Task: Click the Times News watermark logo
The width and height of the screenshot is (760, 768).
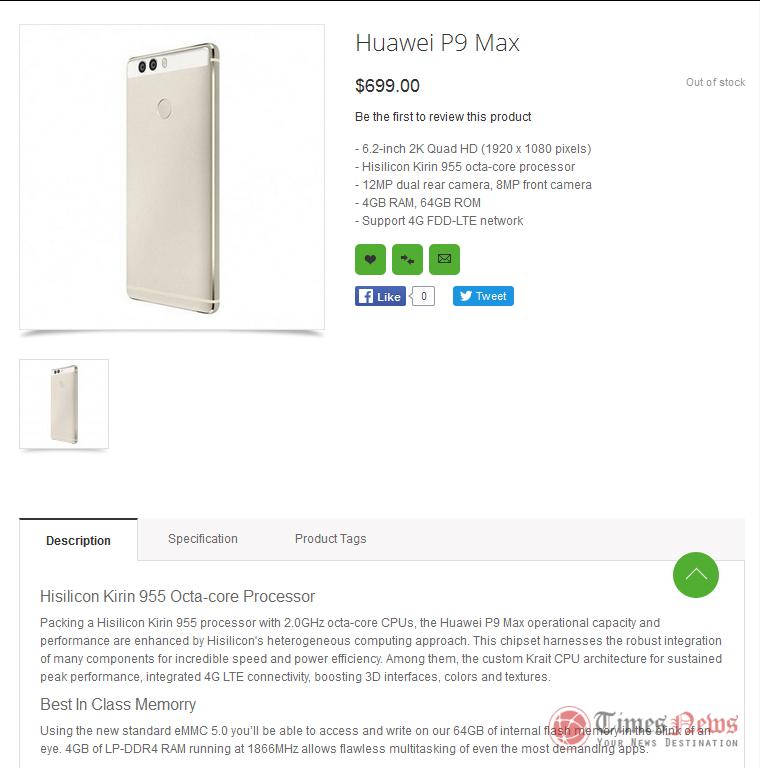Action: coord(643,728)
